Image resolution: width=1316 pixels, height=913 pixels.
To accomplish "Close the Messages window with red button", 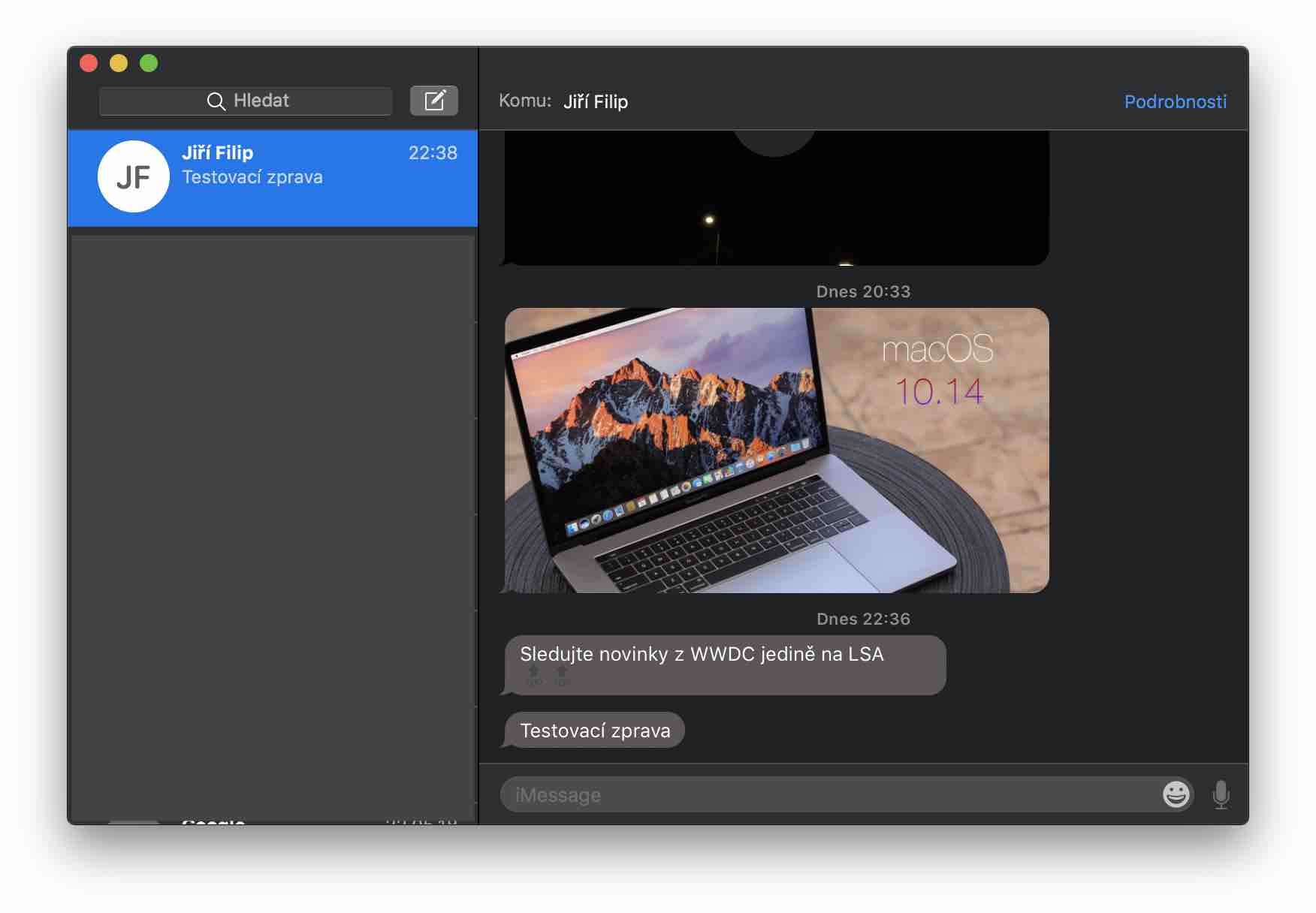I will point(89,63).
